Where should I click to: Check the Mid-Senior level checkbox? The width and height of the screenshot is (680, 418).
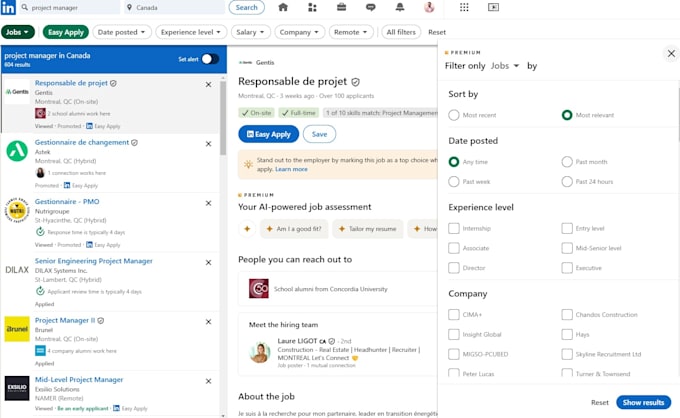[x=567, y=248]
